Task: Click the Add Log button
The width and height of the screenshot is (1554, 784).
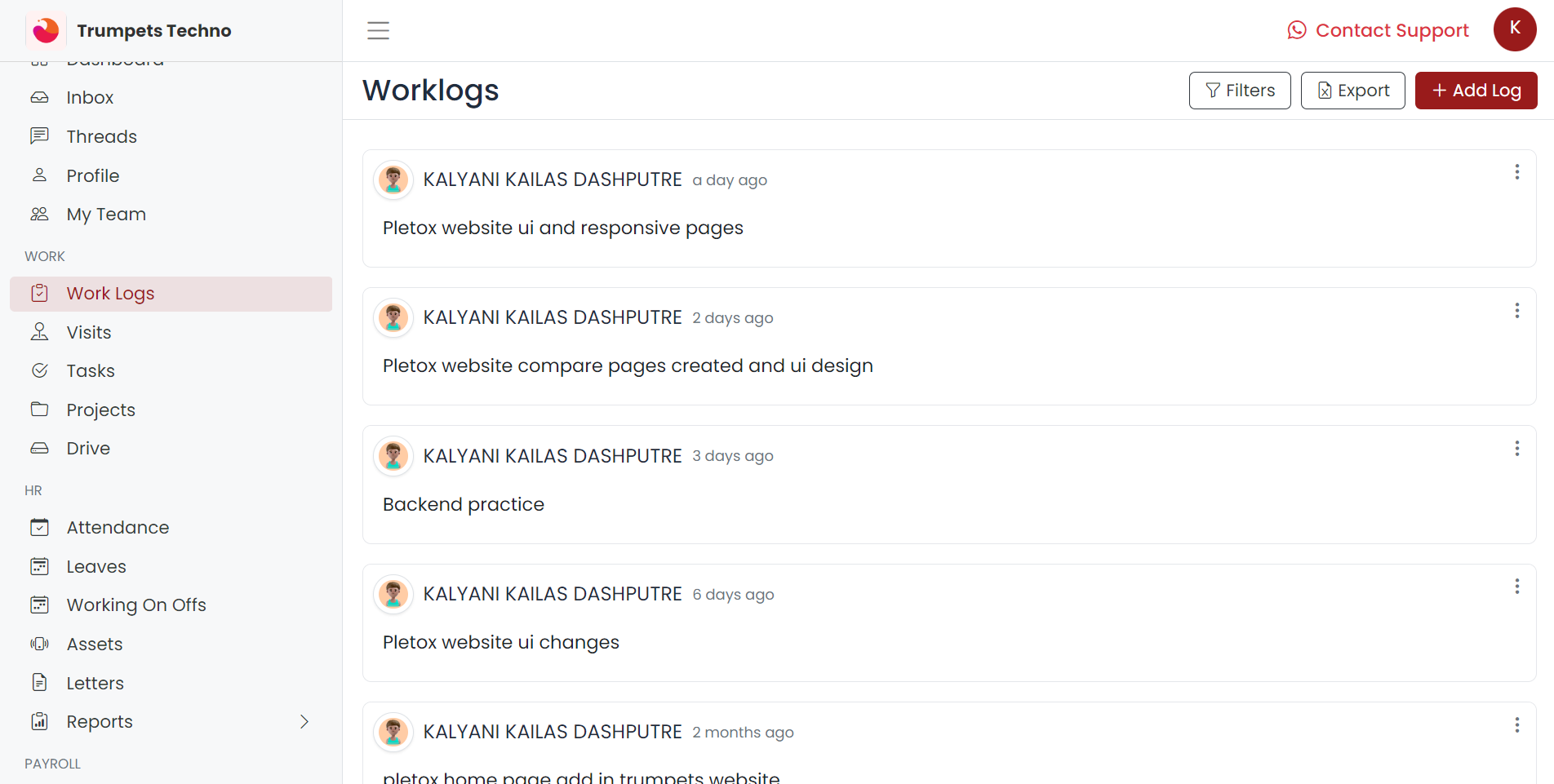Action: (x=1476, y=91)
